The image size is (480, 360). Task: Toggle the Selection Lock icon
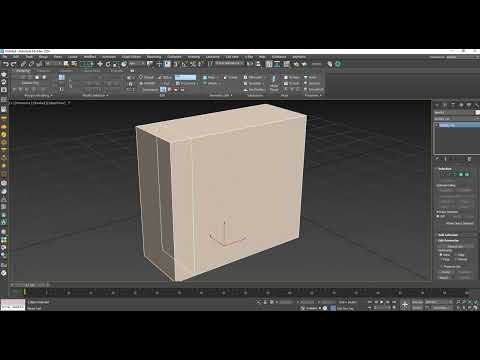tap(266, 302)
